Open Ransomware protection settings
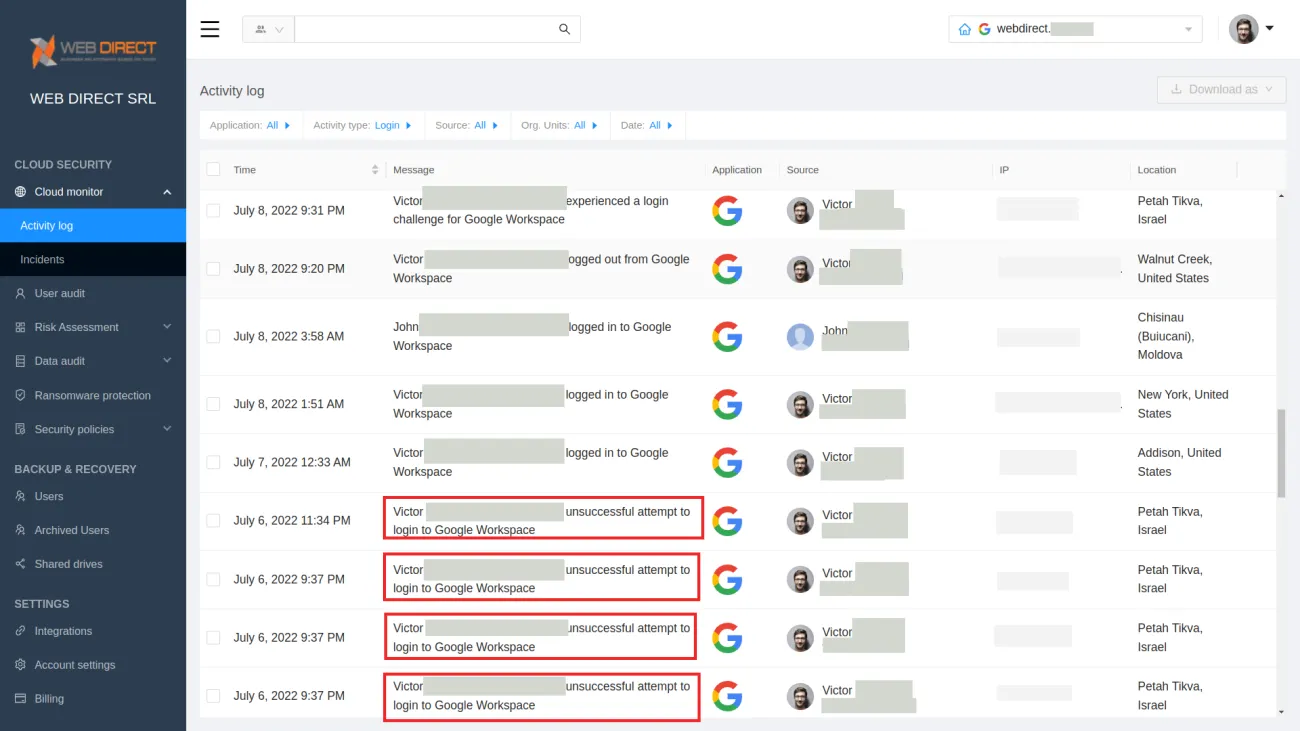This screenshot has height=731, width=1300. (x=90, y=395)
